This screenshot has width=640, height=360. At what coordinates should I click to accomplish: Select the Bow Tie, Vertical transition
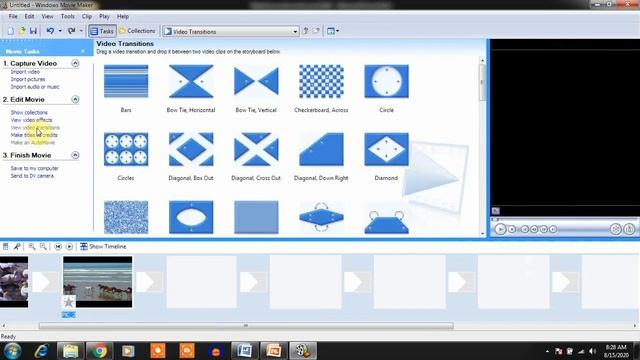pyautogui.click(x=256, y=81)
